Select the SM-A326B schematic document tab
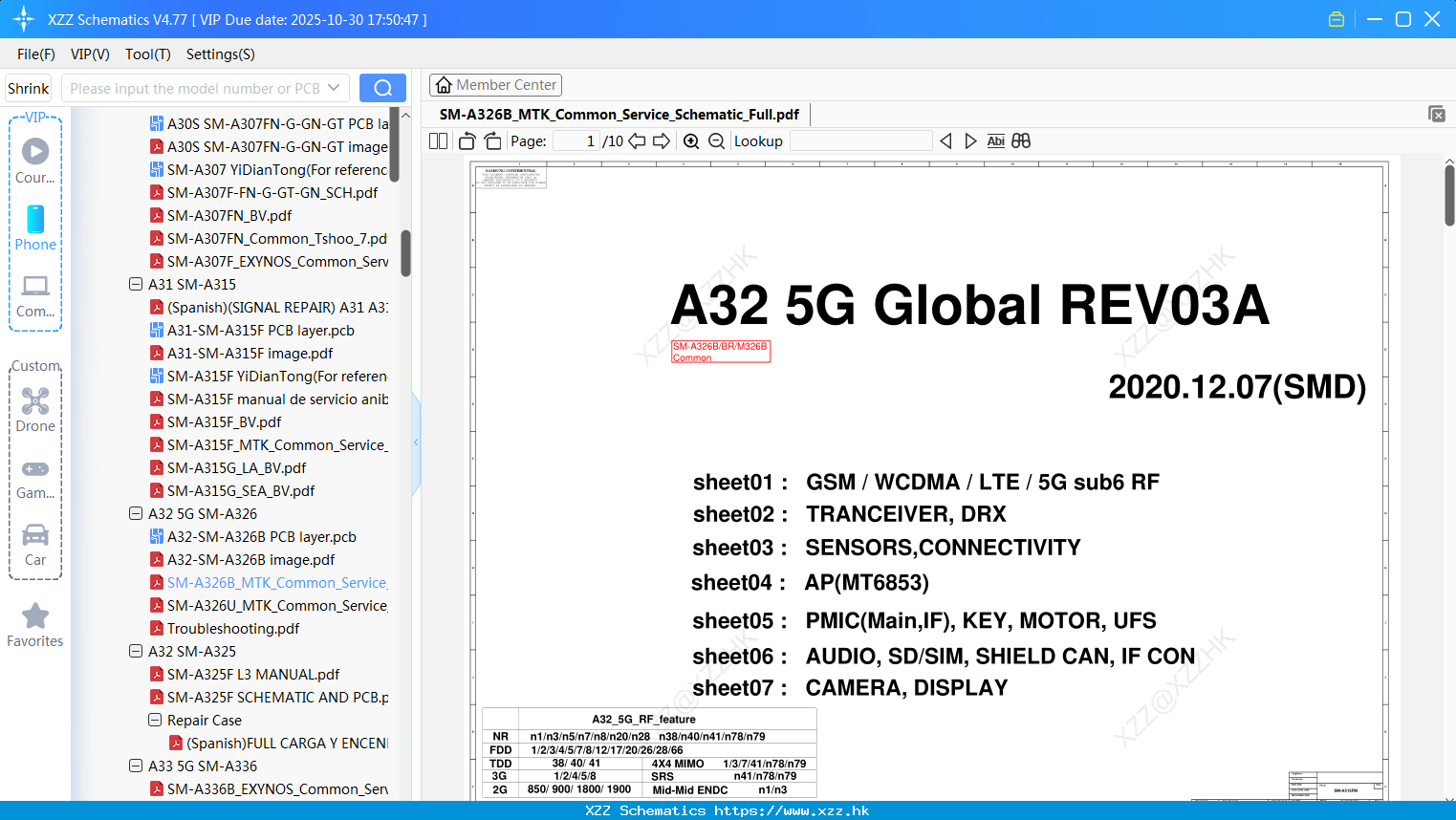The height and width of the screenshot is (820, 1456). pos(619,115)
